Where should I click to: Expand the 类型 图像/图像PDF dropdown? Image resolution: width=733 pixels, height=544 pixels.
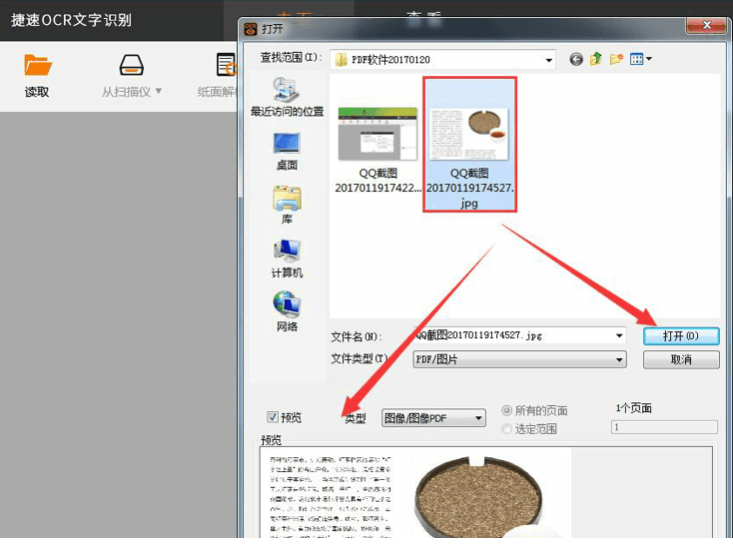tap(479, 418)
